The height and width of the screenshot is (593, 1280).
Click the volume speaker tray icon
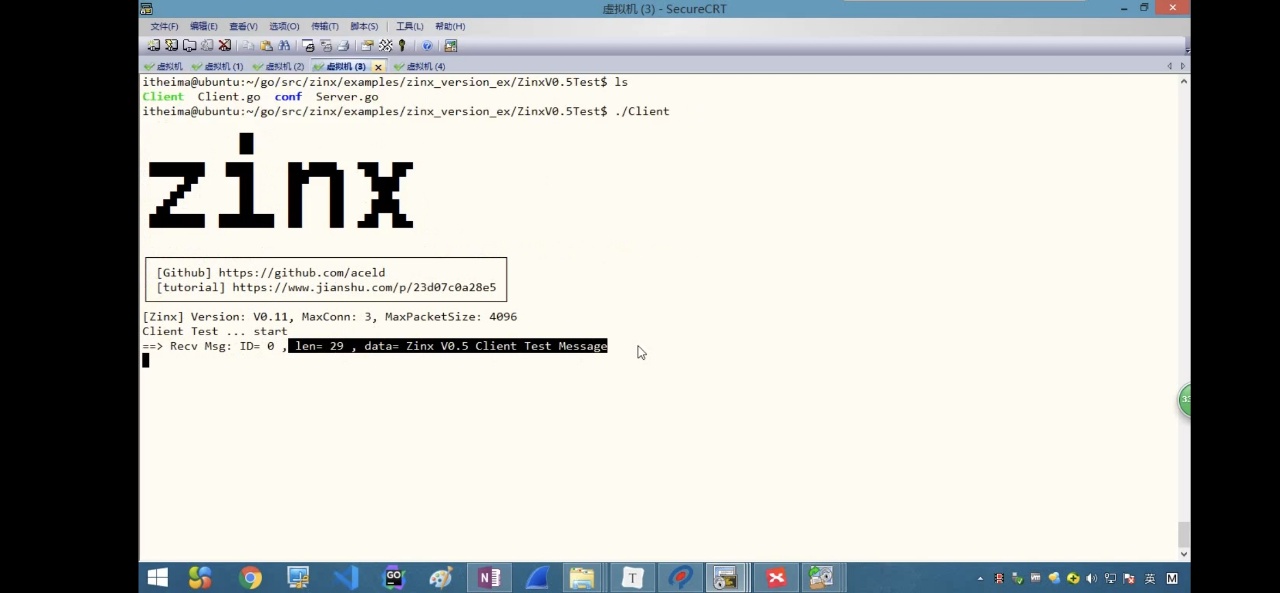[1091, 578]
